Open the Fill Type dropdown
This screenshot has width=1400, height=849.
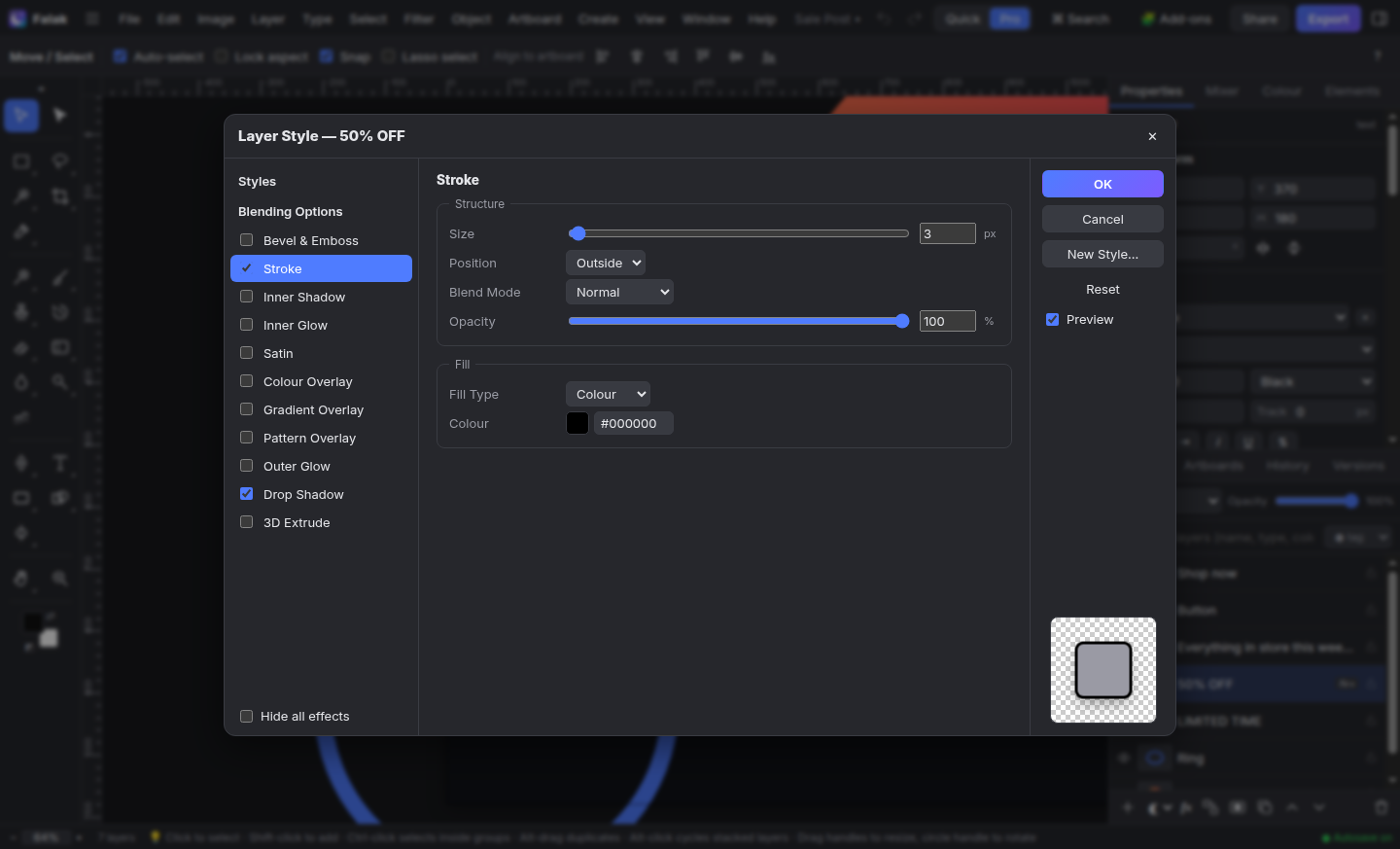608,394
